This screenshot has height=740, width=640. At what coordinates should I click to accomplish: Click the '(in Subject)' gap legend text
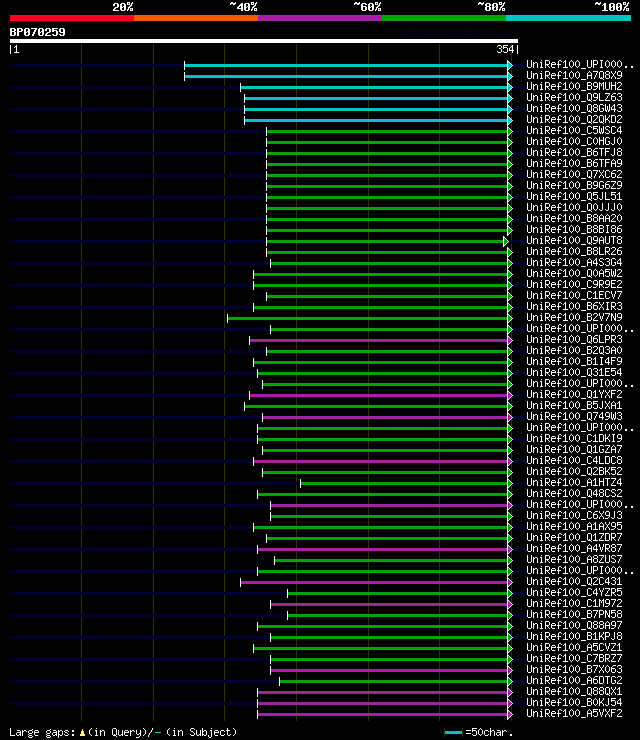tap(201, 732)
